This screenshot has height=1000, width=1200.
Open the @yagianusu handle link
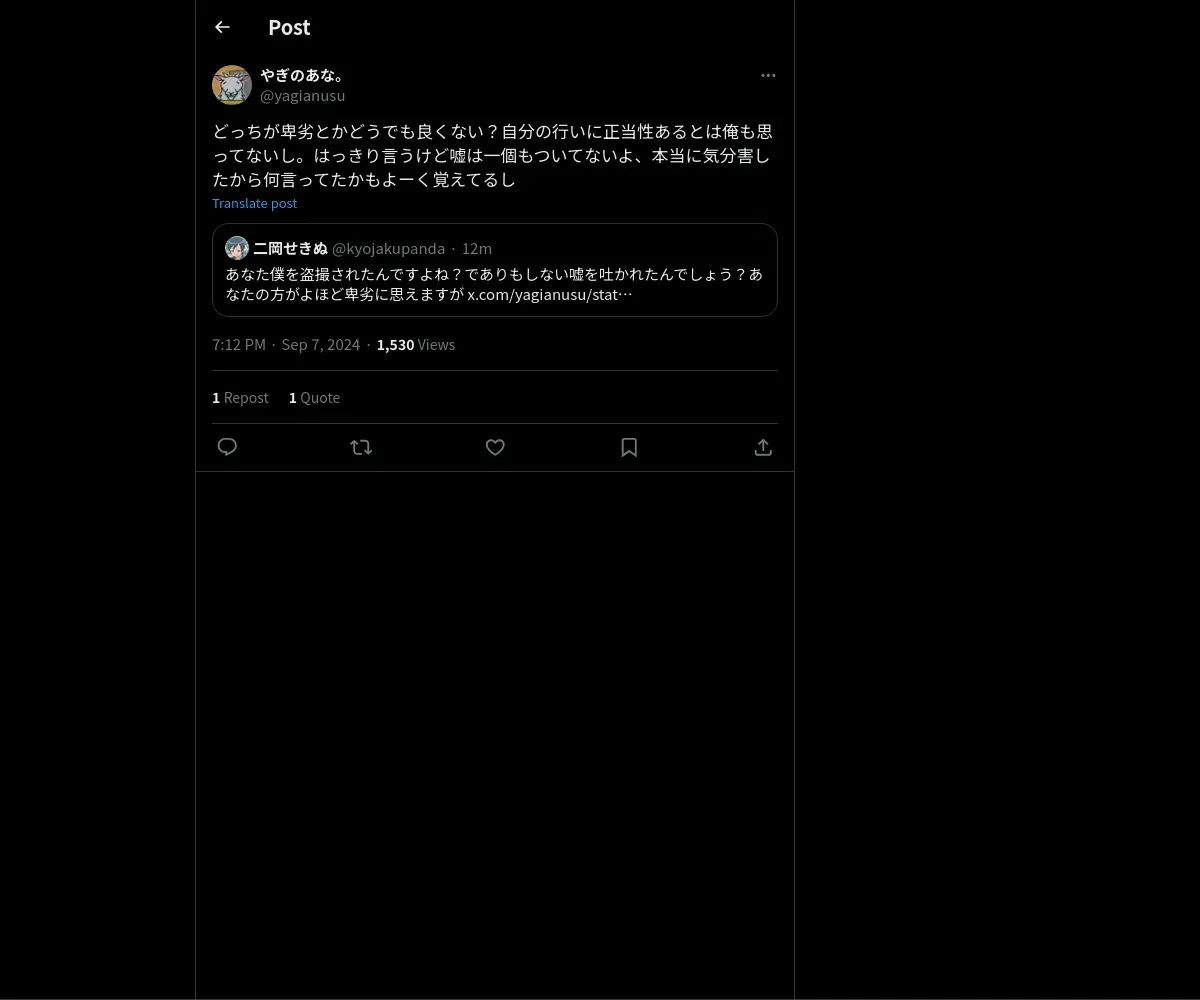coord(303,95)
